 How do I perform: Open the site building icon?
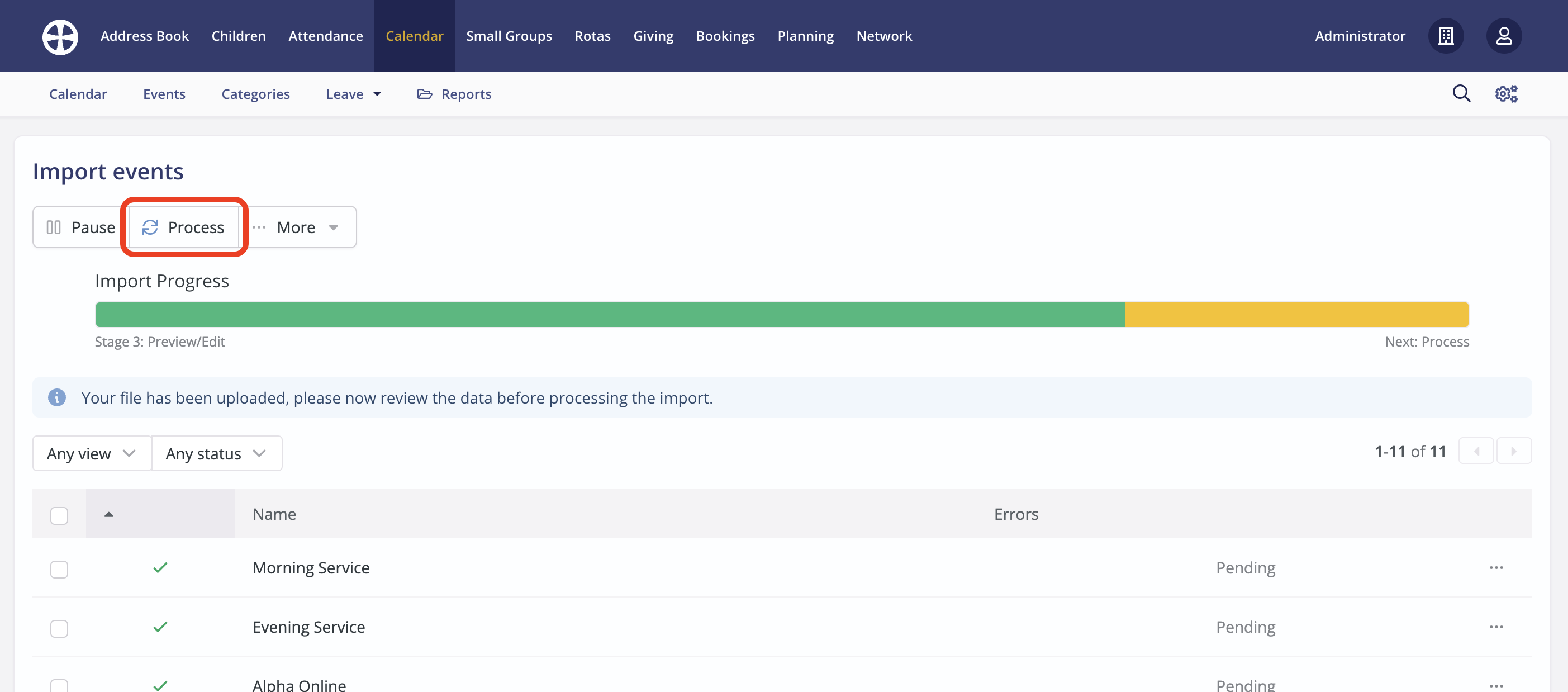coord(1446,36)
